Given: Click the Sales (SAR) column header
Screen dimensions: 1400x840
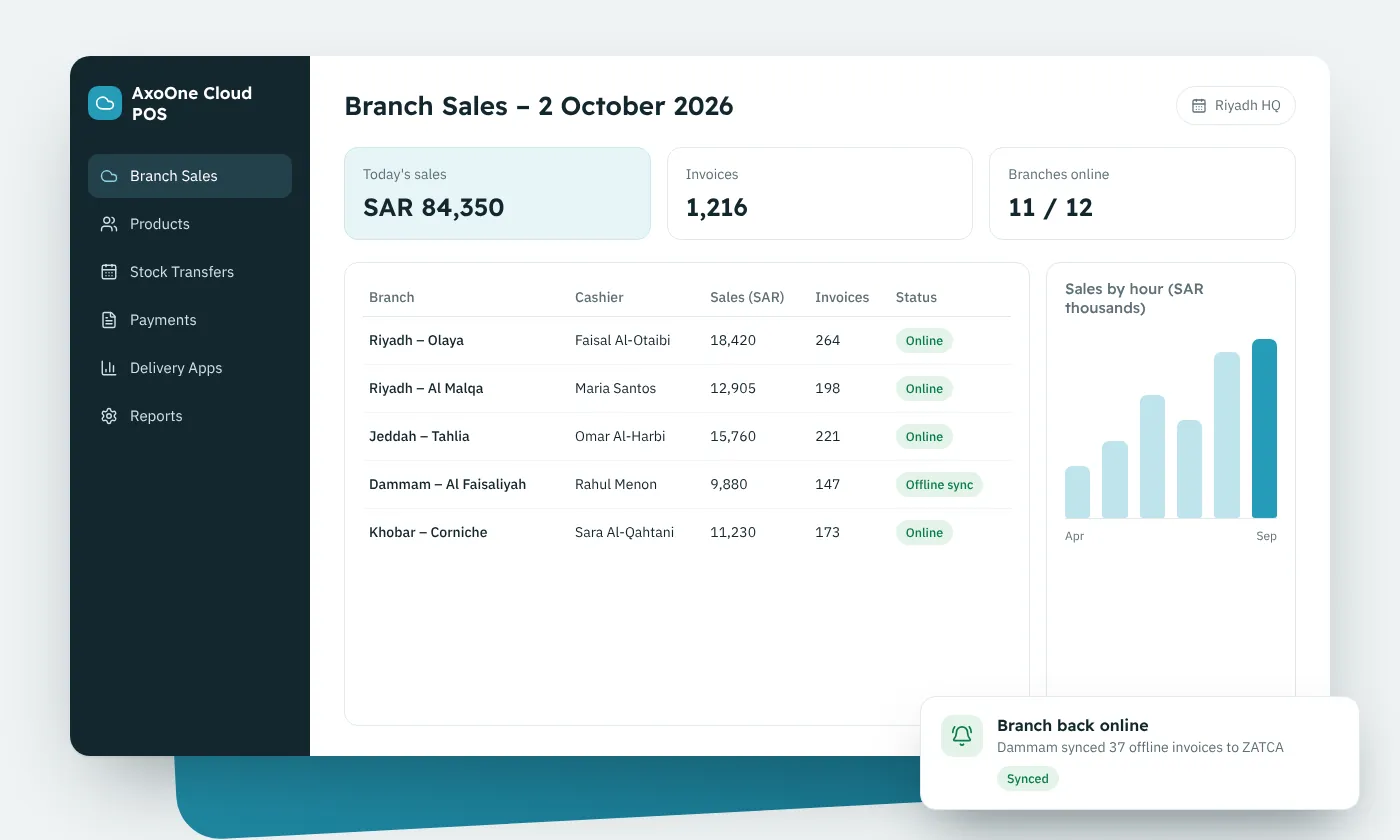Looking at the screenshot, I should [x=747, y=297].
